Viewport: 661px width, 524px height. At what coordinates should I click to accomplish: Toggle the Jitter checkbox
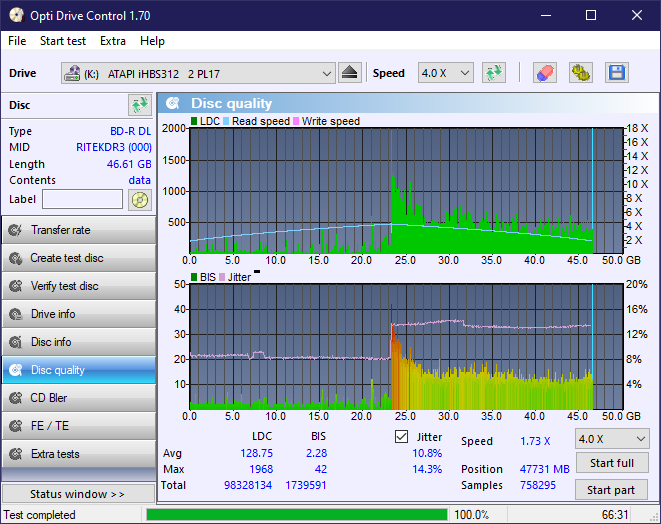(x=401, y=437)
